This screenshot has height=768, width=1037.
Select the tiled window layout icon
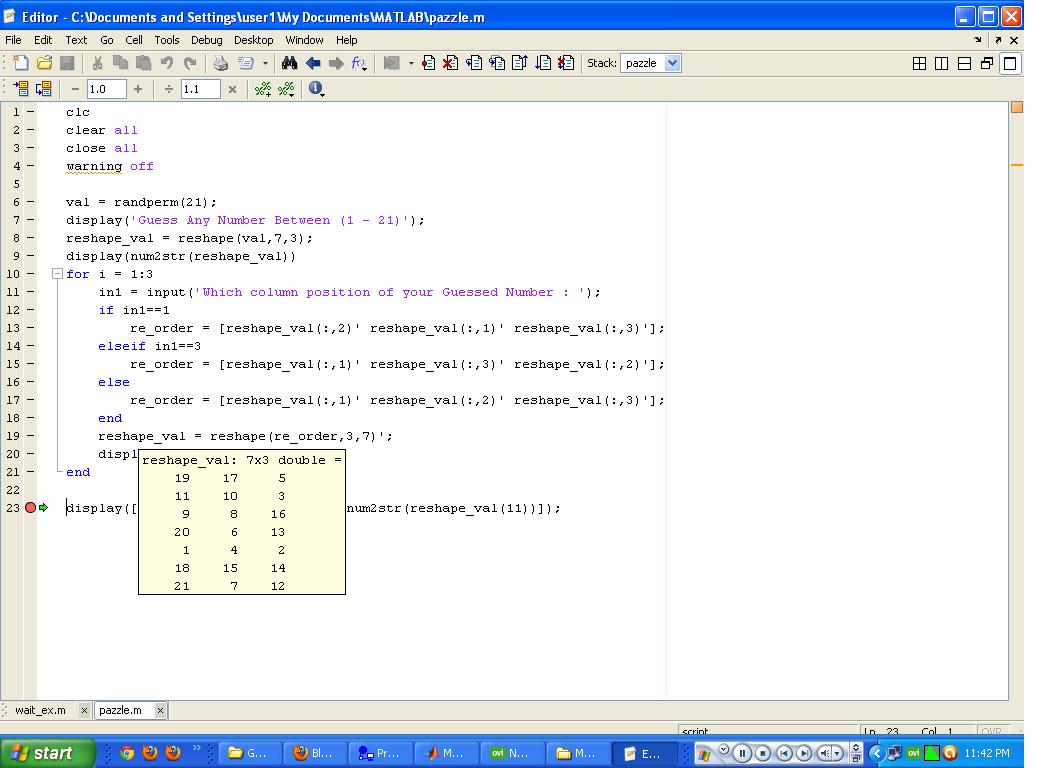919,62
